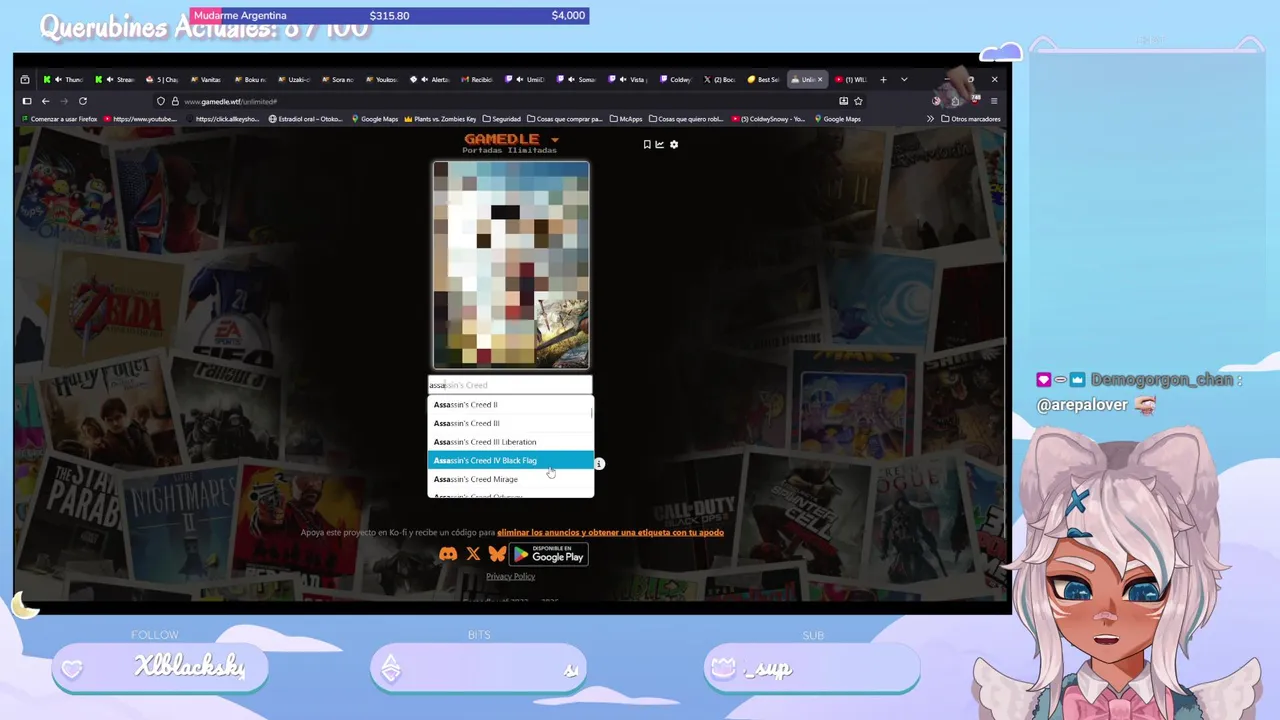Switch to the Sora no tab
This screenshot has width=1280, height=720.
click(338, 79)
